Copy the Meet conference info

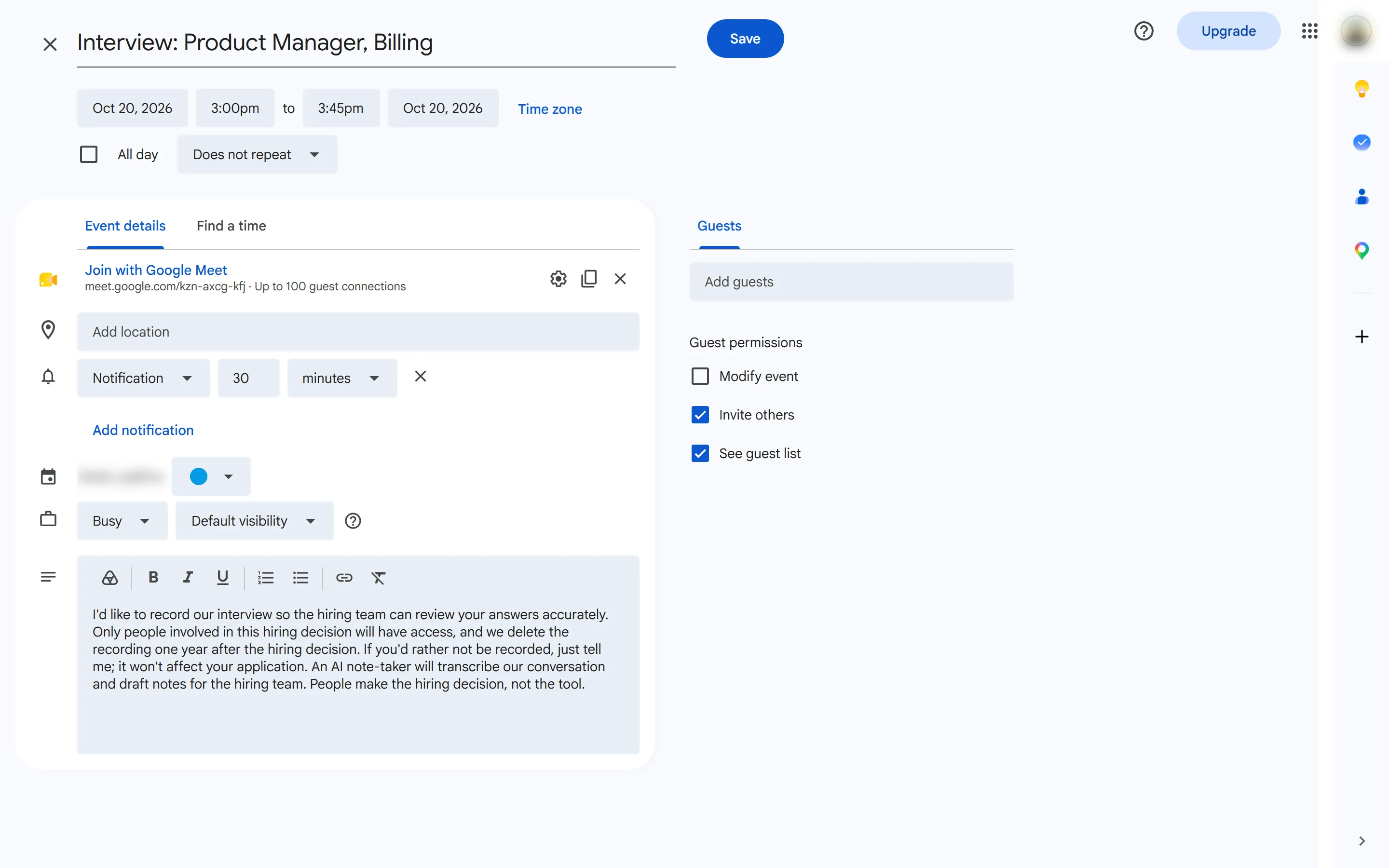pyautogui.click(x=589, y=279)
